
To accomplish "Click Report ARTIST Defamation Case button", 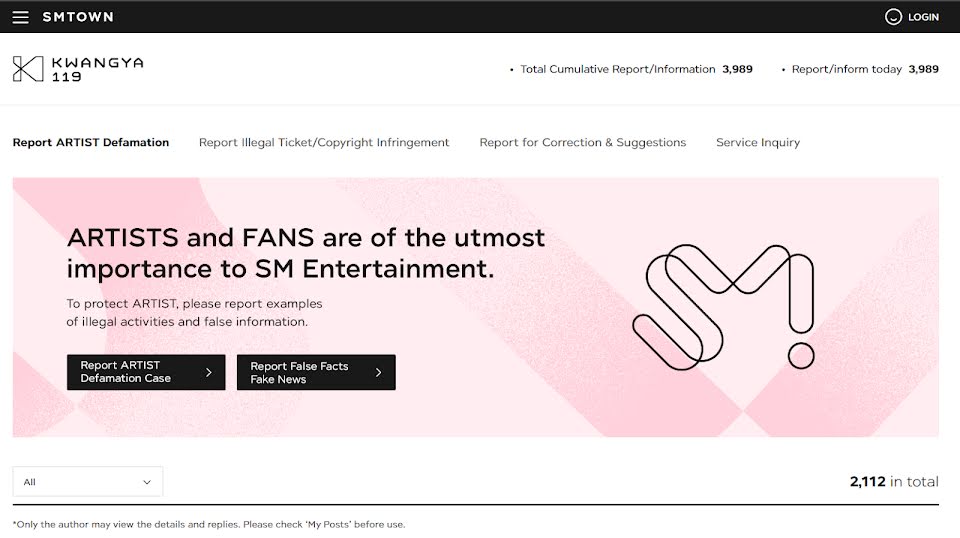I will click(x=146, y=372).
